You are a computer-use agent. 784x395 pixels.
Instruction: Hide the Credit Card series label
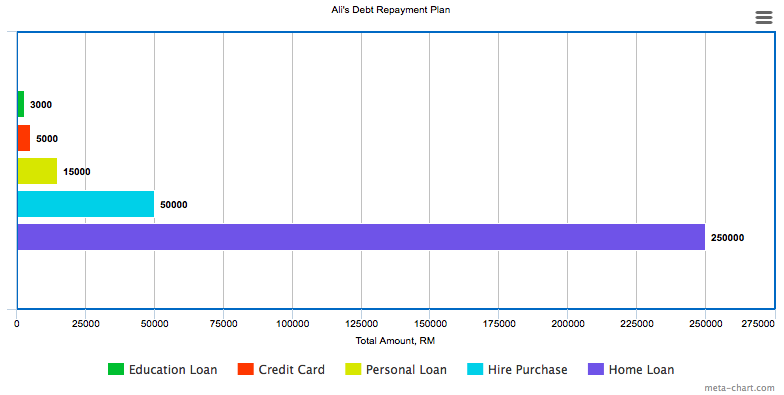pyautogui.click(x=292, y=370)
